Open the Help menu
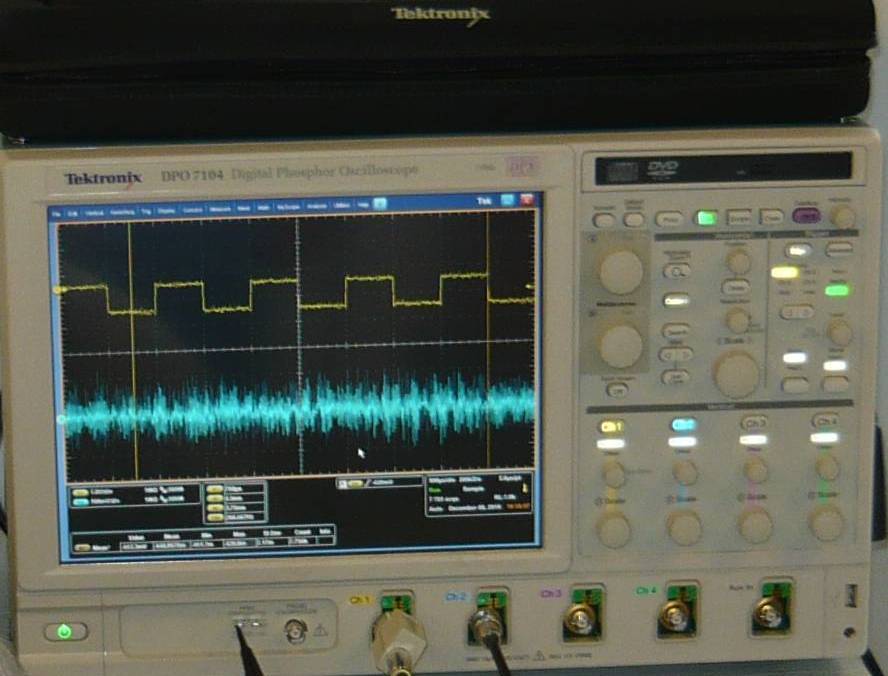 tap(363, 205)
